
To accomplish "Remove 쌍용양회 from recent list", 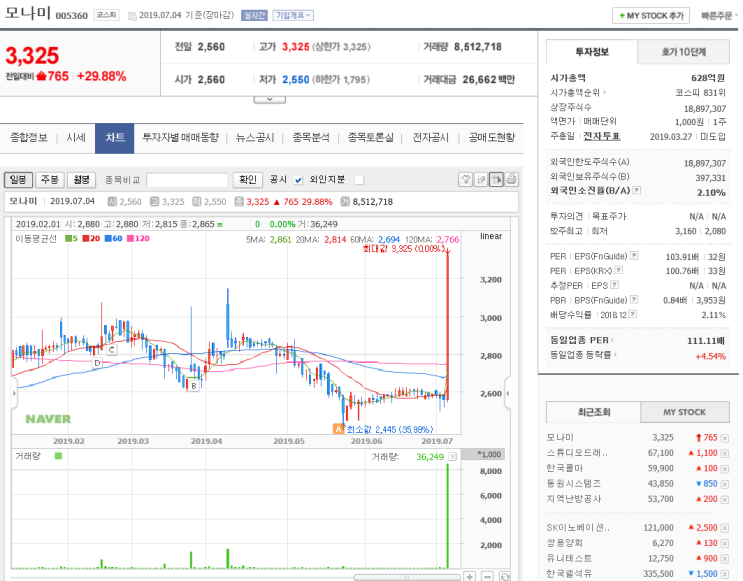I will click(x=725, y=544).
